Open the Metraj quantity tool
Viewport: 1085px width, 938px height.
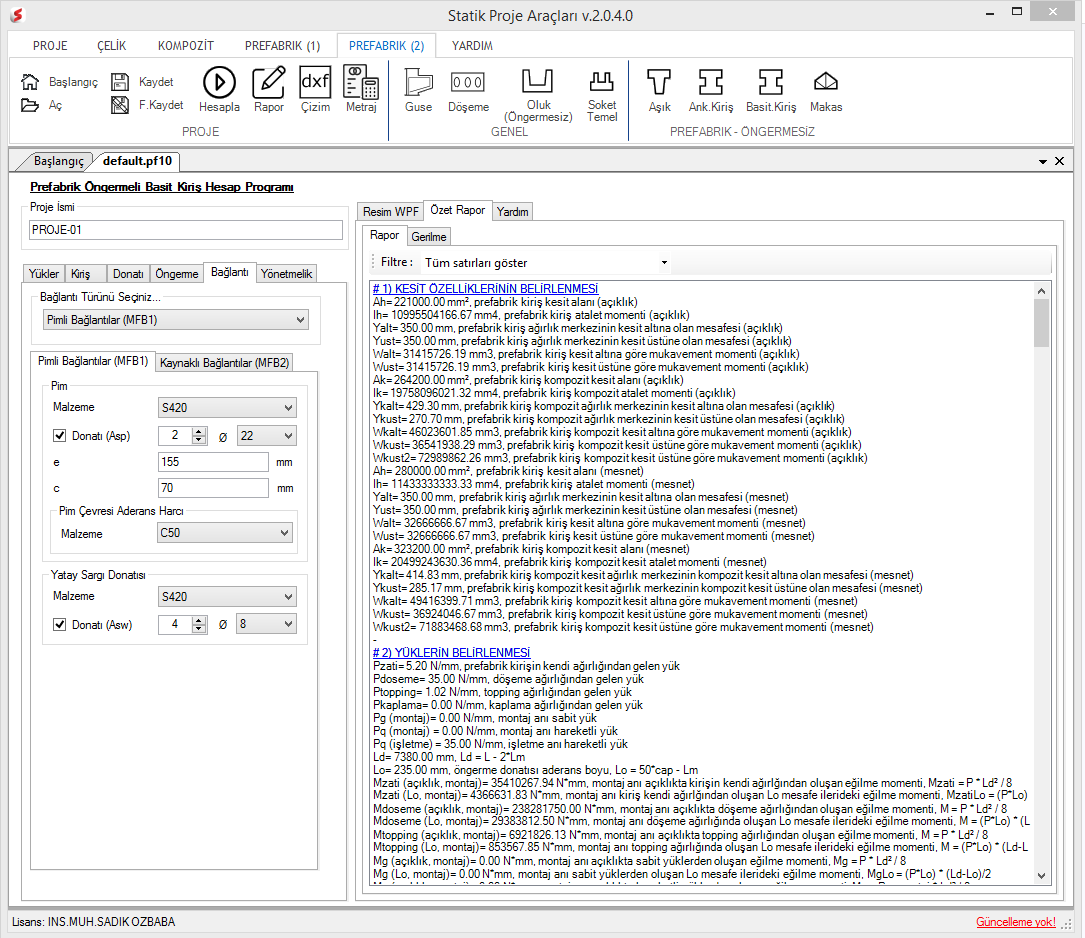pos(361,82)
